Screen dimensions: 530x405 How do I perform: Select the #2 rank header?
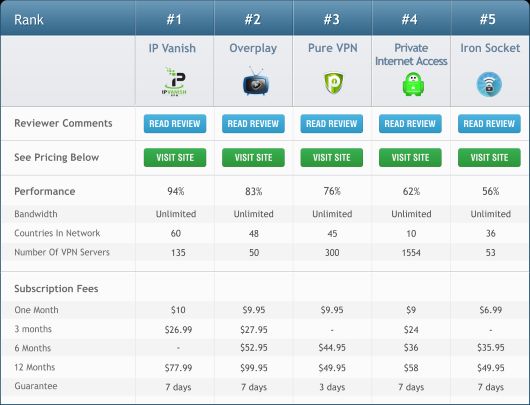point(252,19)
